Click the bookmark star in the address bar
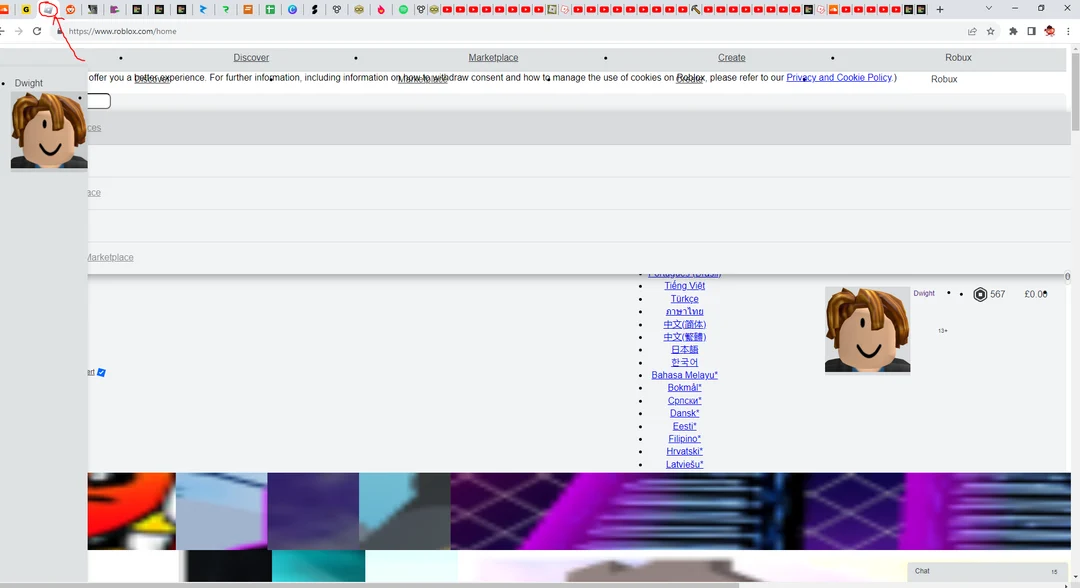The height and width of the screenshot is (588, 1080). [x=990, y=31]
